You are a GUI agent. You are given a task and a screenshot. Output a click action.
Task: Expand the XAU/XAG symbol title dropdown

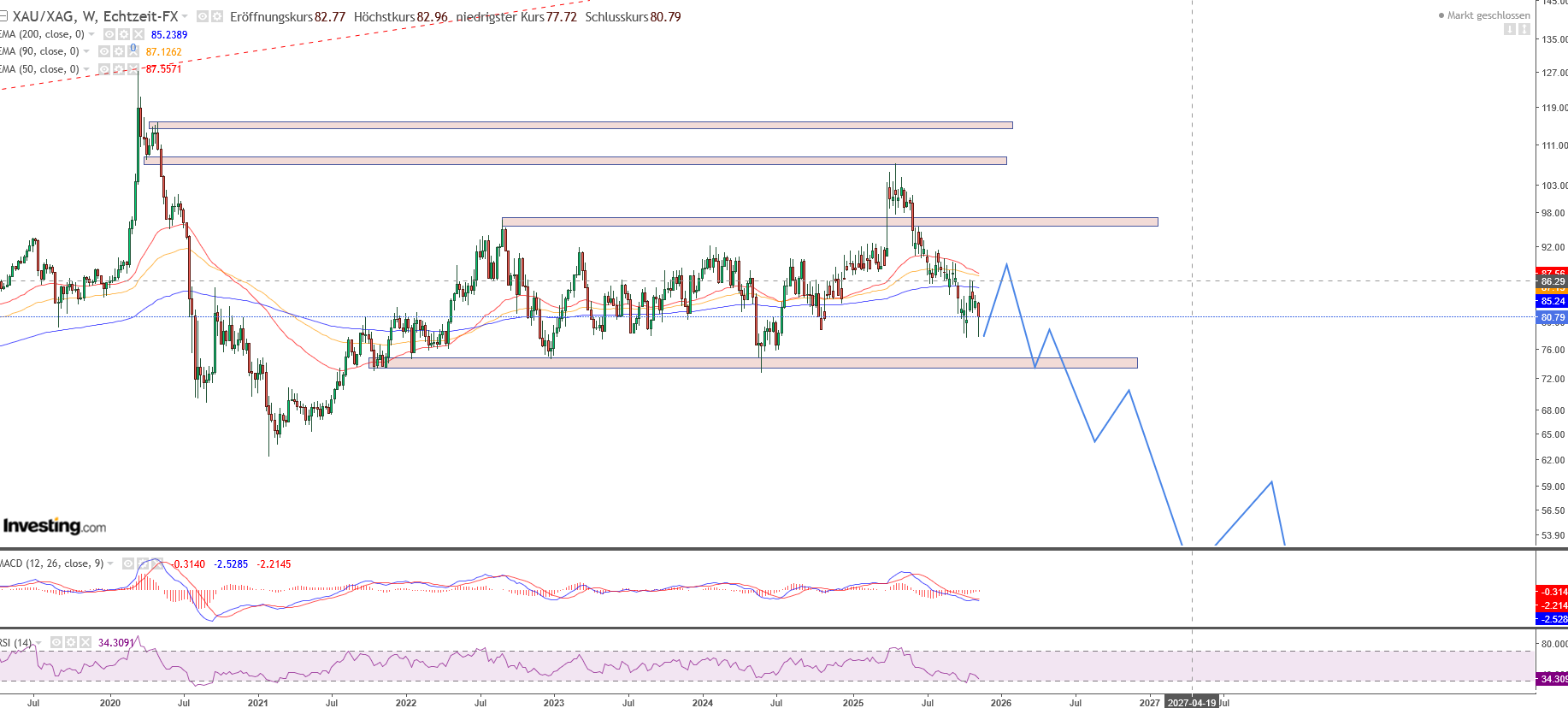185,16
